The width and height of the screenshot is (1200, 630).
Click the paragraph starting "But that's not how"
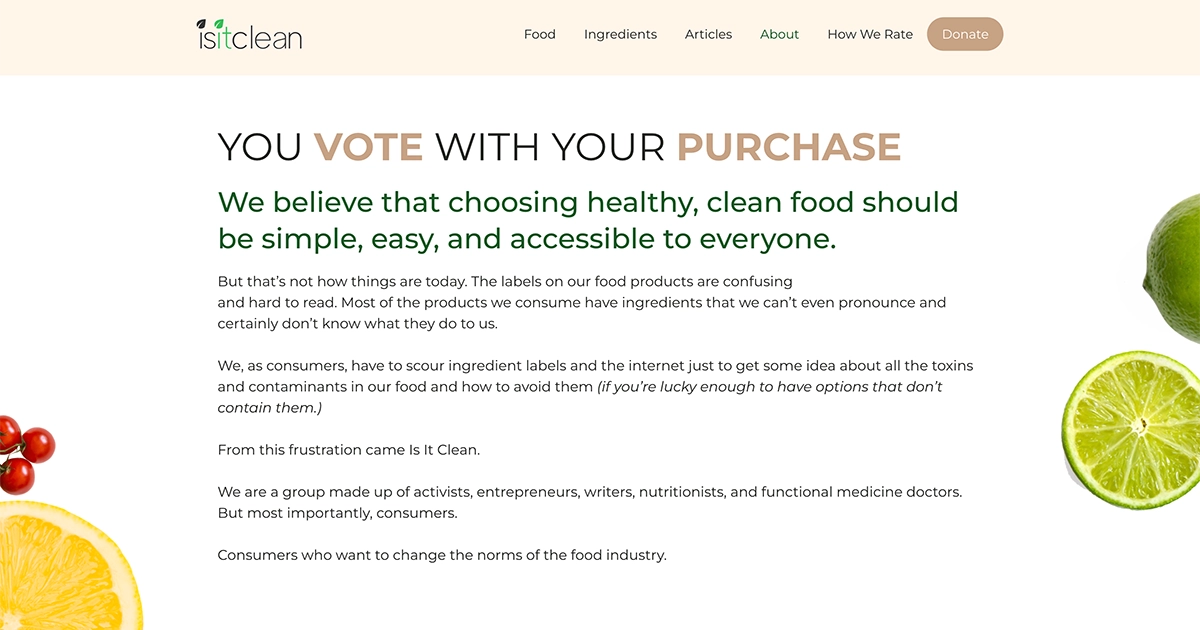click(581, 302)
